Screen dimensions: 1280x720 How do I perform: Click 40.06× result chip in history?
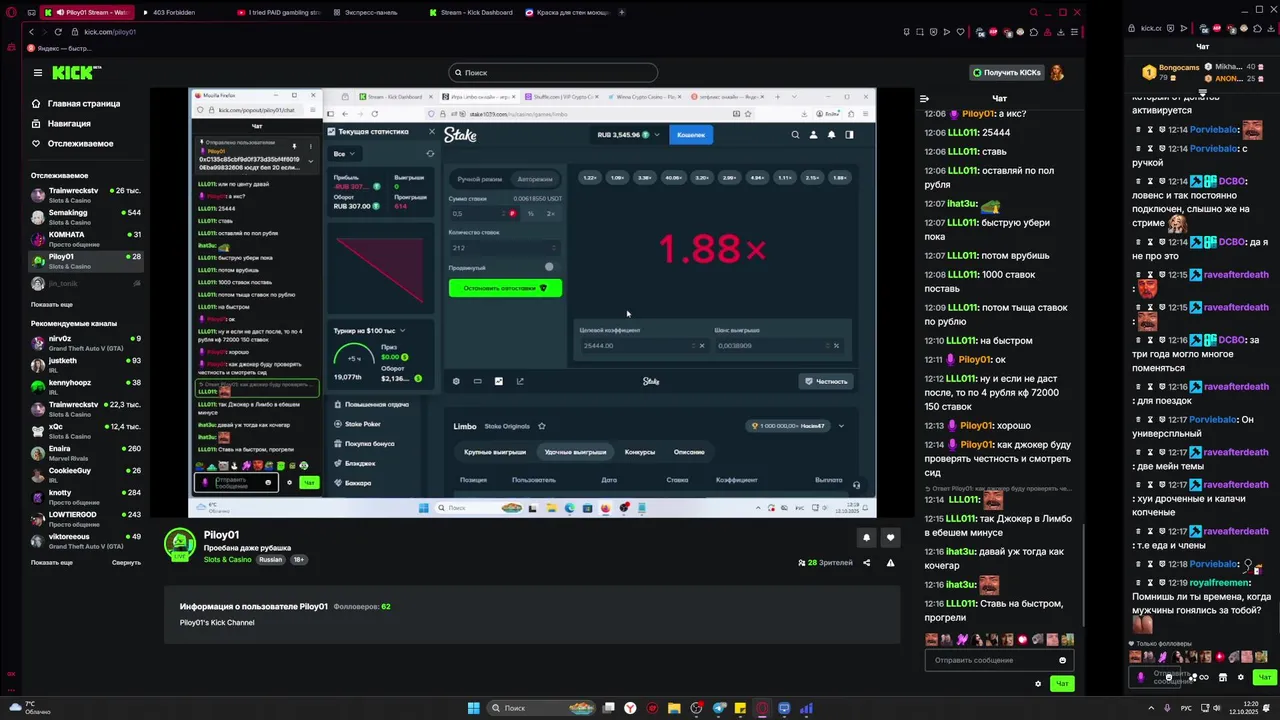[x=673, y=178]
